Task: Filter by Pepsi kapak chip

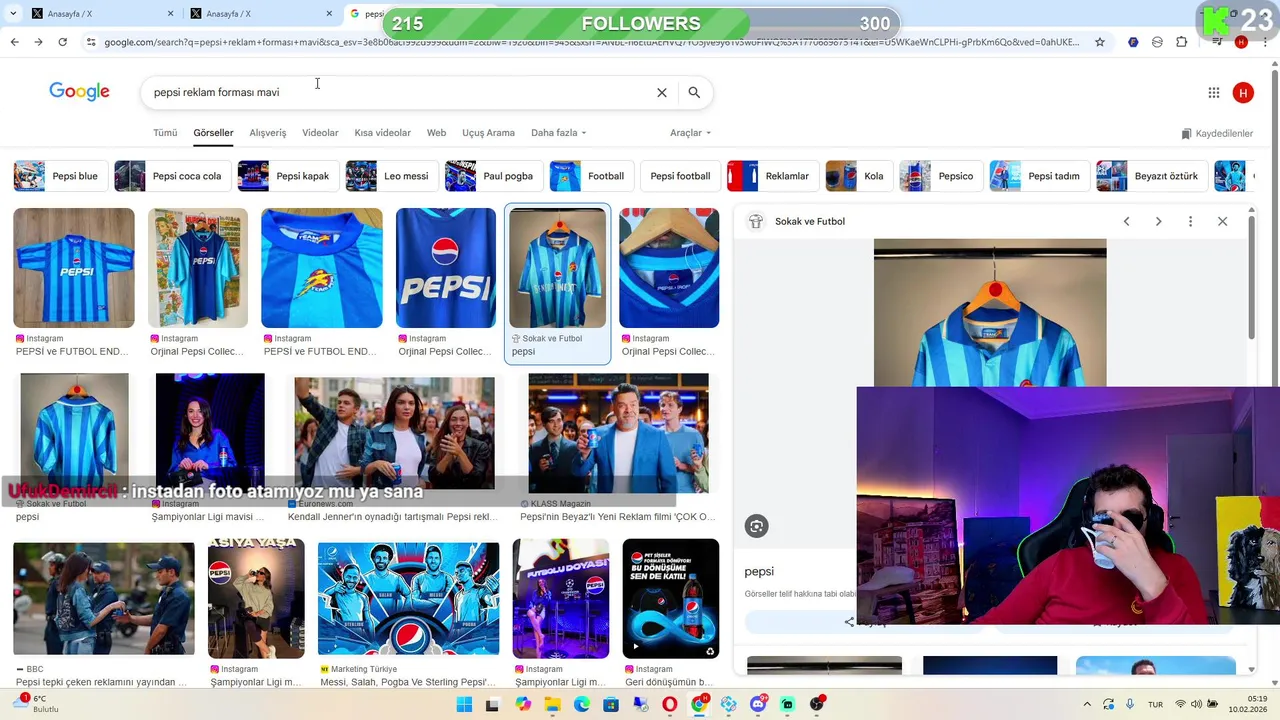Action: coord(287,176)
